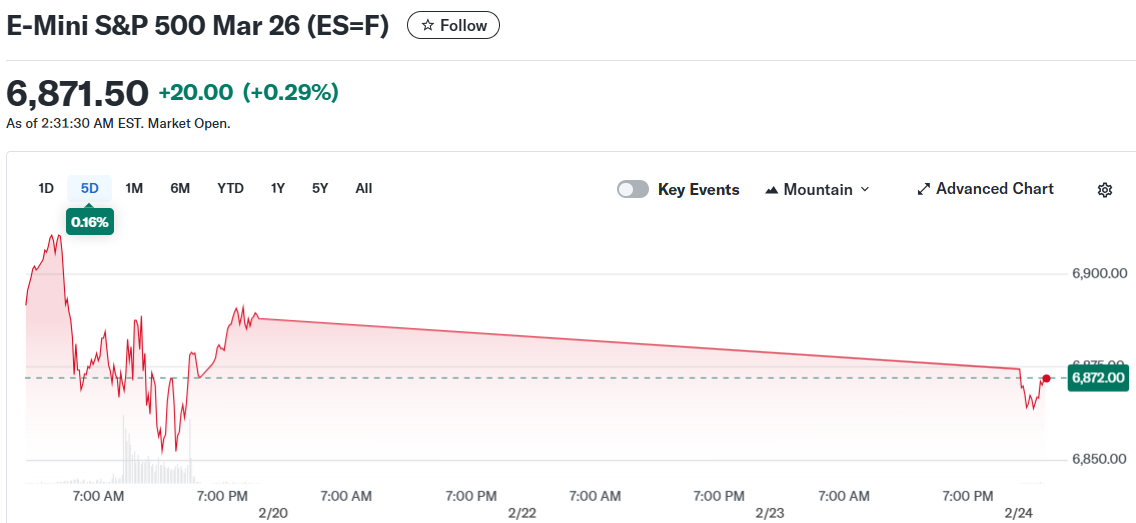Click the 0.16% change badge
The image size is (1136, 523).
pos(90,221)
